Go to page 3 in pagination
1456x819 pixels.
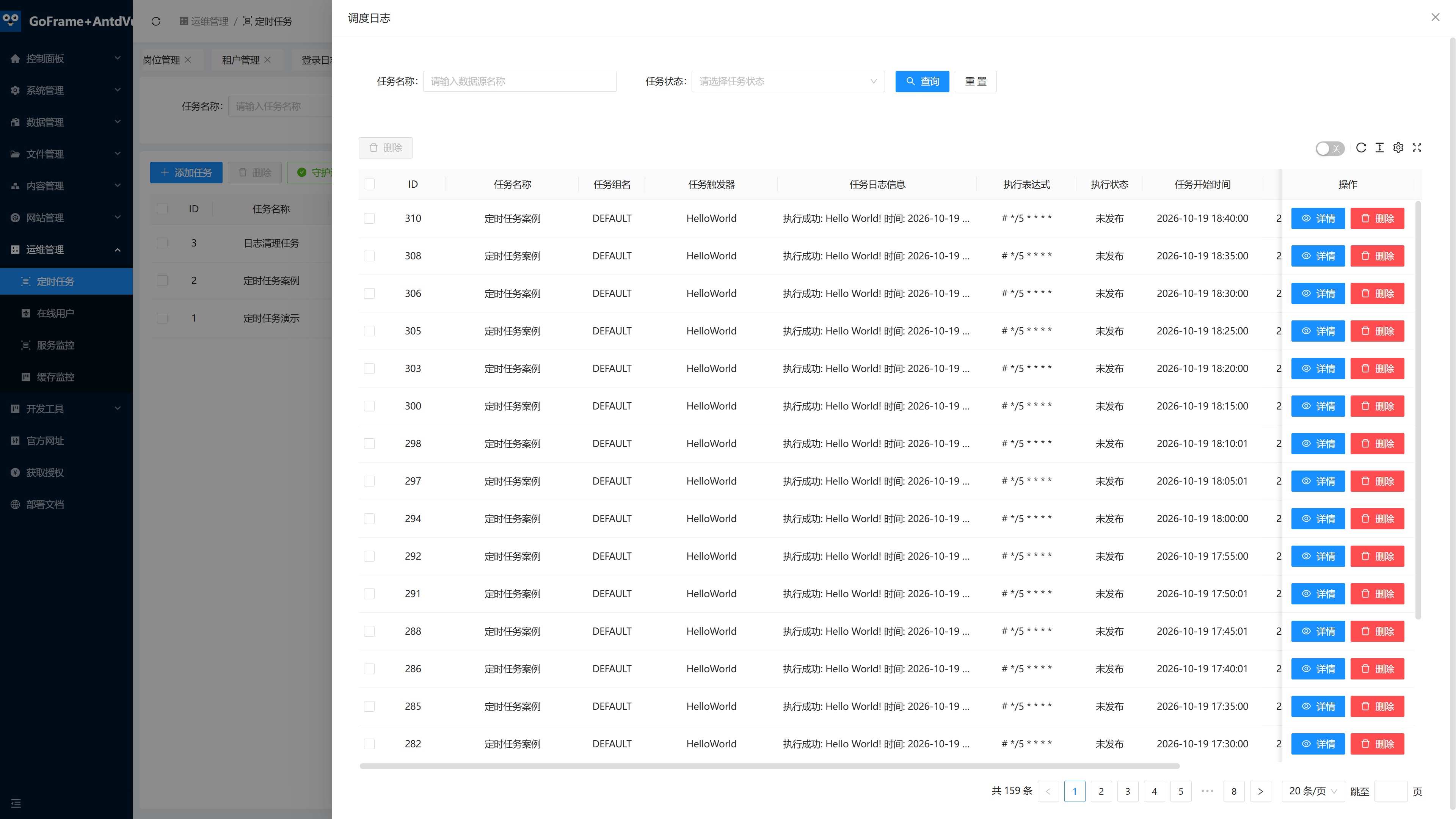point(1127,791)
